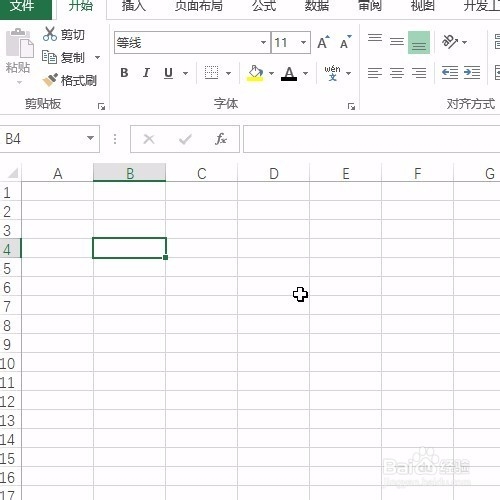Open the text orientation dropdown arrow
500x500 pixels.
464,42
